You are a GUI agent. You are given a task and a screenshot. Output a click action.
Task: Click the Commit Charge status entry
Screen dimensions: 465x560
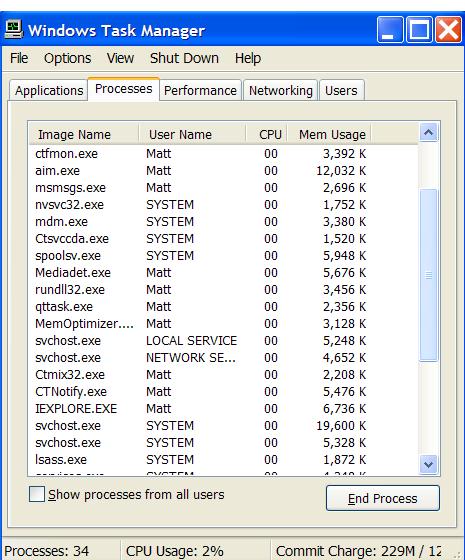click(x=359, y=551)
